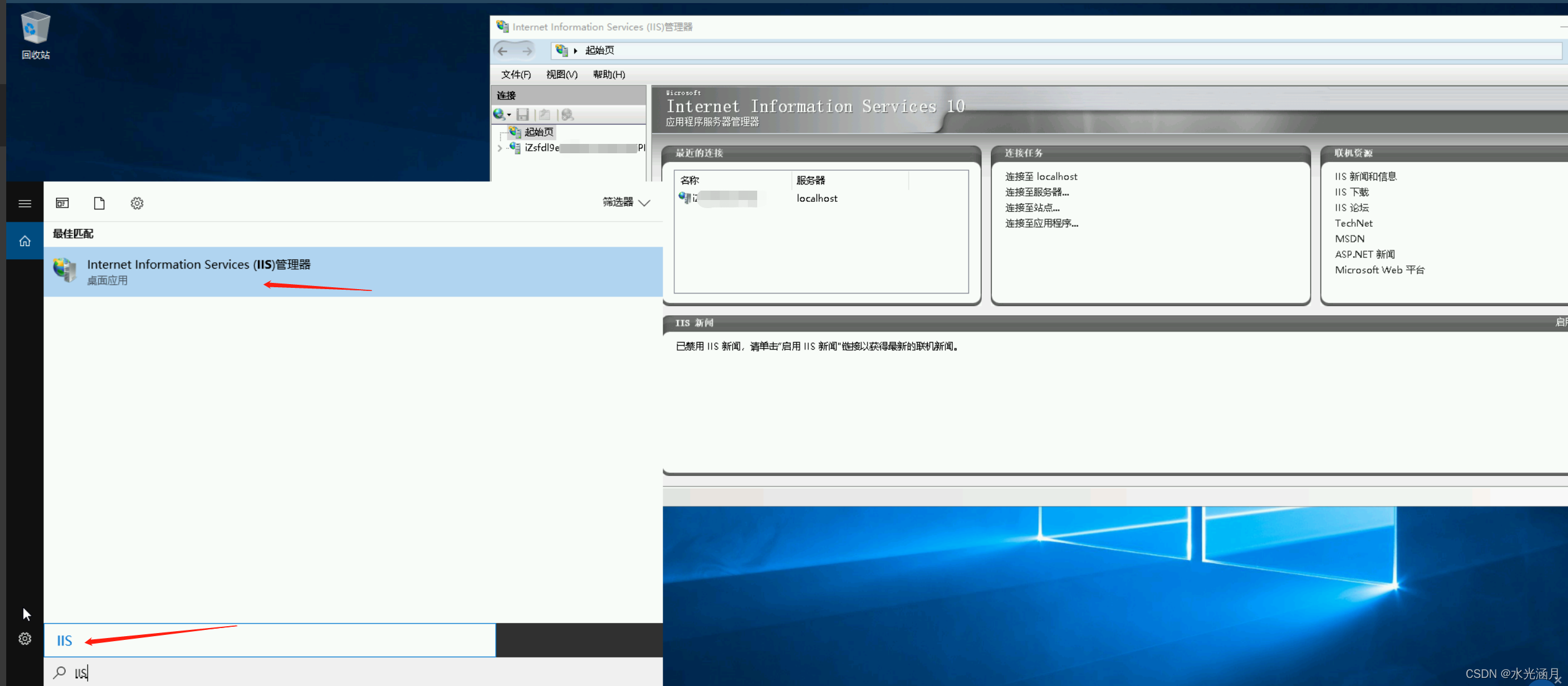Screen dimensions: 1568x686
Task: Select the localhost recent connection row
Action: click(821, 198)
